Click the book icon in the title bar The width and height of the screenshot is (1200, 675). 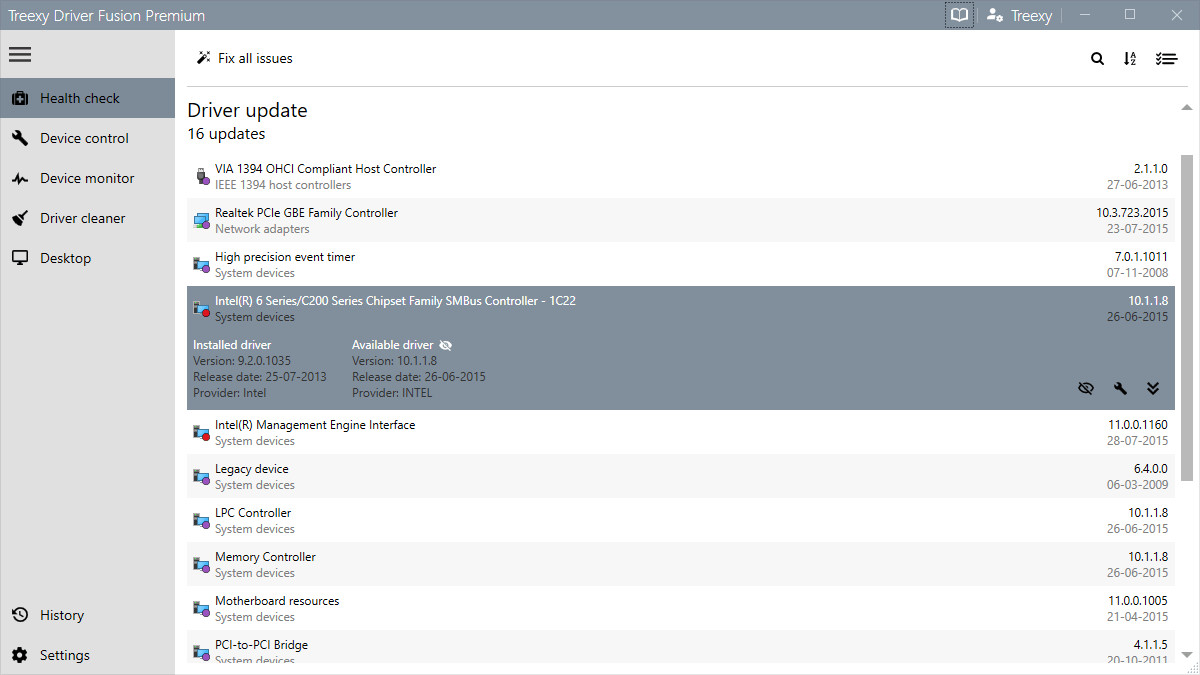coord(959,15)
